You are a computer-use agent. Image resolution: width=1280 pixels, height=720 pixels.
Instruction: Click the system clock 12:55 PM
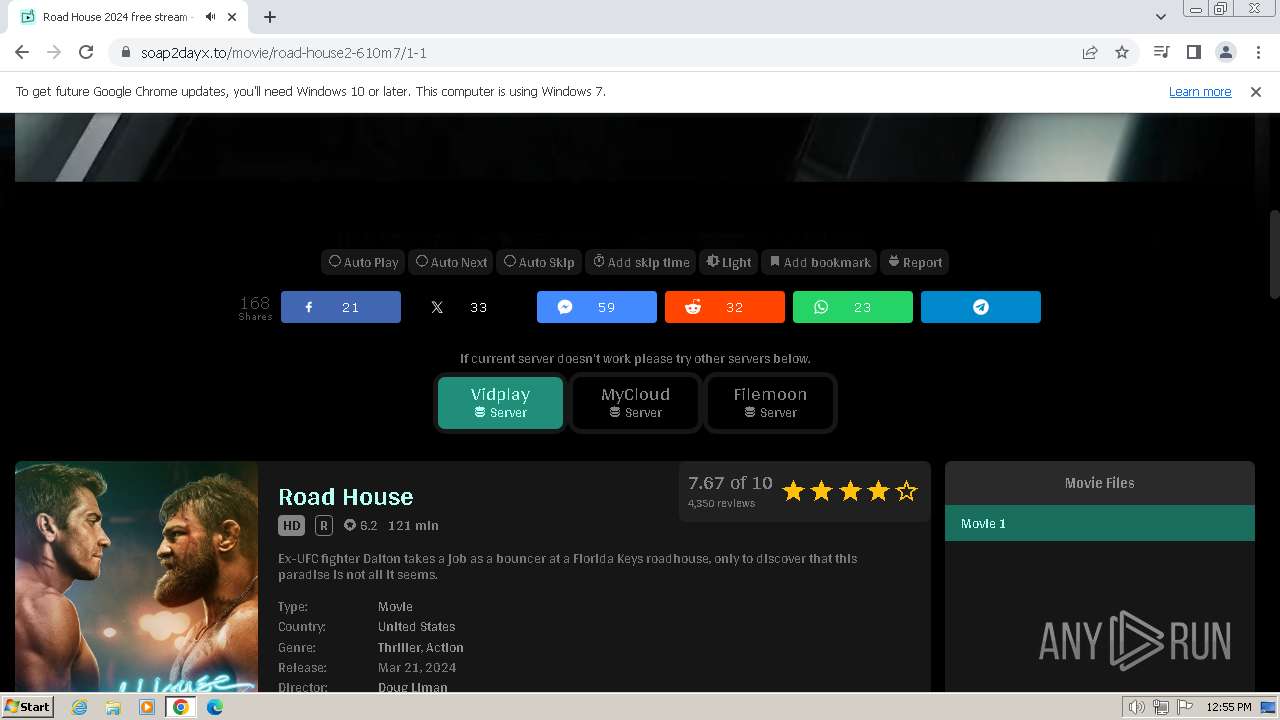(1229, 707)
